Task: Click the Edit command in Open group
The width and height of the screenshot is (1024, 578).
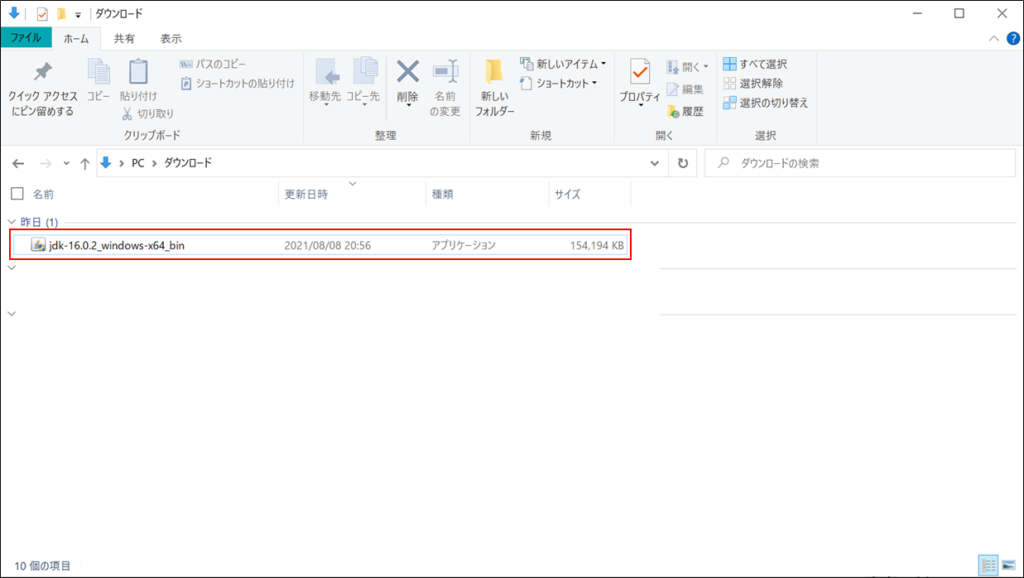Action: (685, 89)
